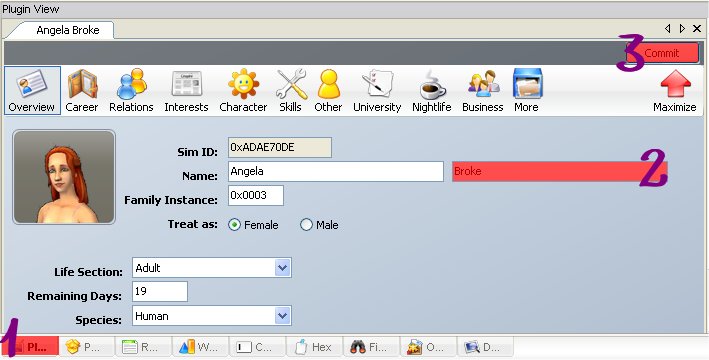709x360 pixels.
Task: Select the Female radio button
Action: click(x=234, y=225)
